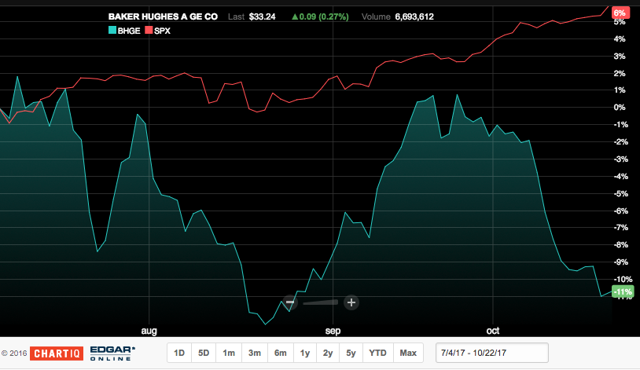
Task: Click the zoom slider bar between minus and plus
Action: pos(320,302)
